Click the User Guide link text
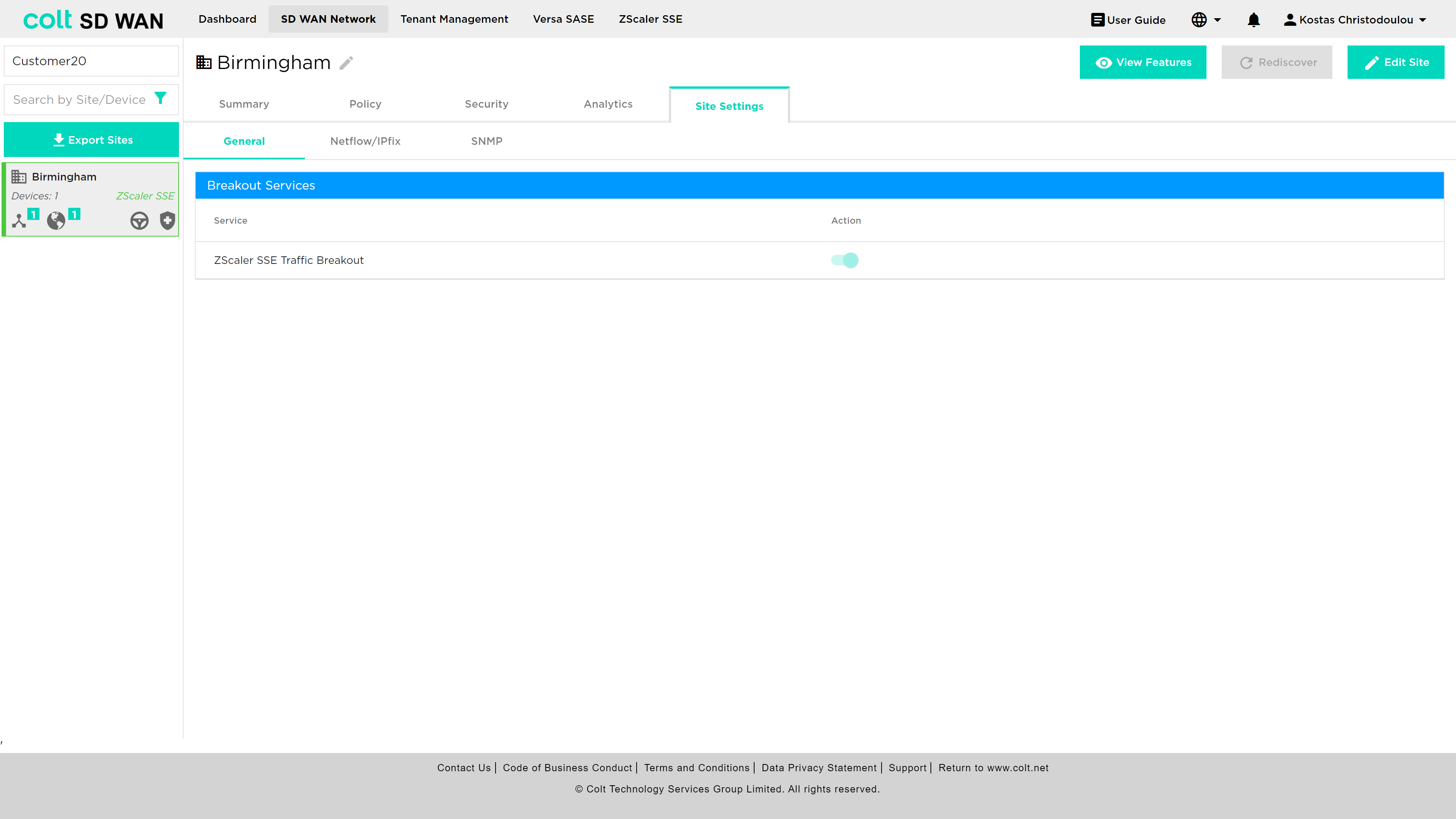The image size is (1456, 819). tap(1136, 20)
